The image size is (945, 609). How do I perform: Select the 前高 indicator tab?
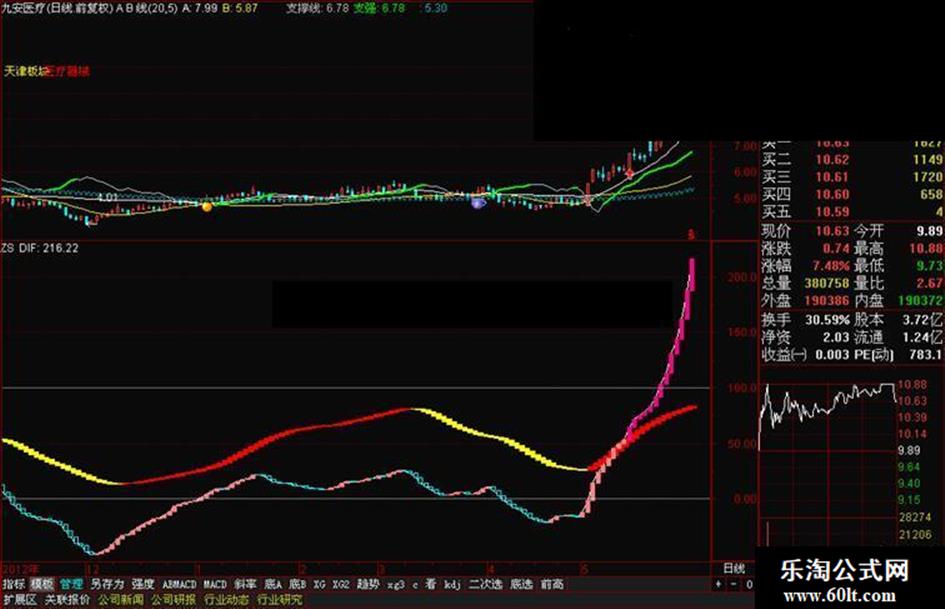click(551, 584)
